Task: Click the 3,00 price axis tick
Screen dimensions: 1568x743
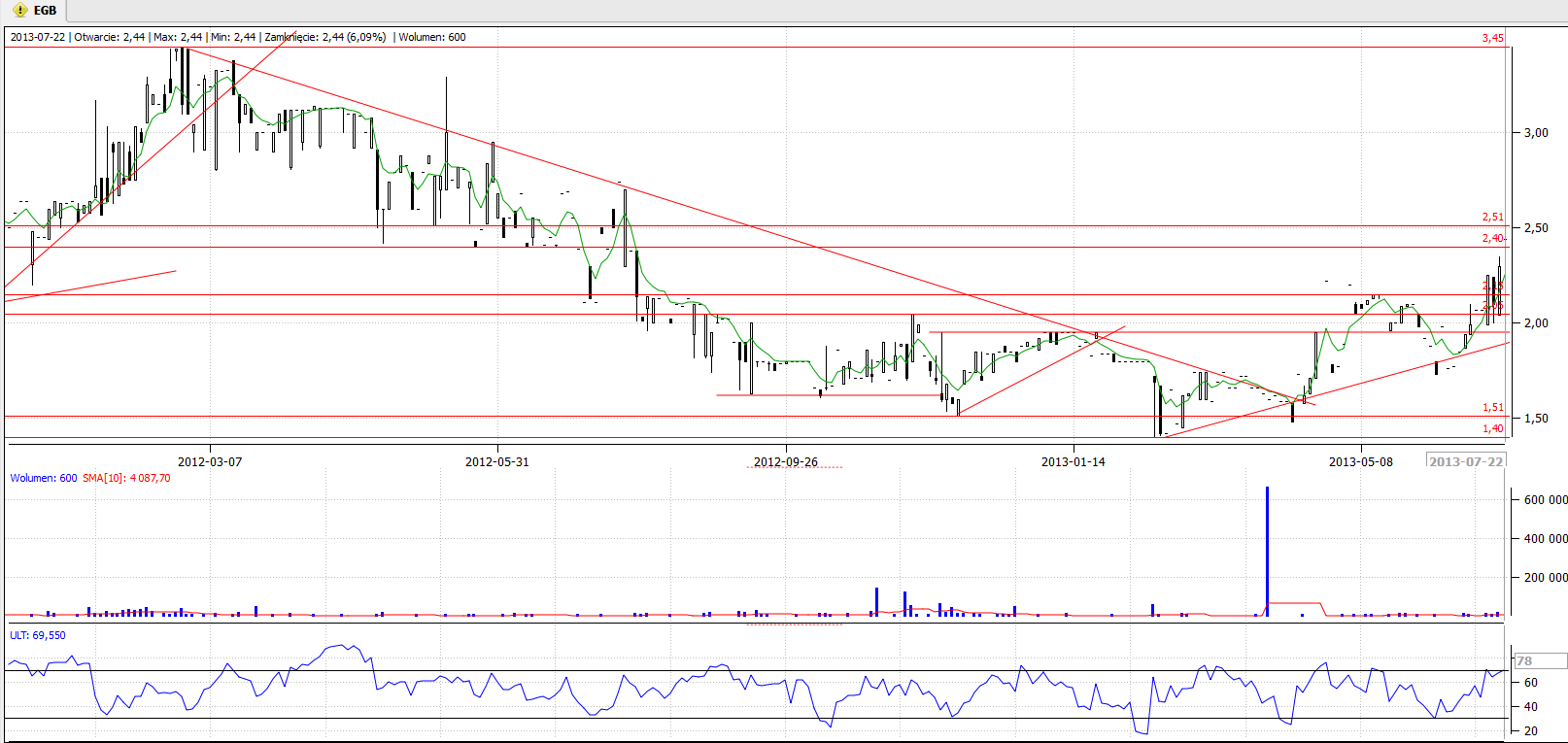Action: (x=1536, y=133)
